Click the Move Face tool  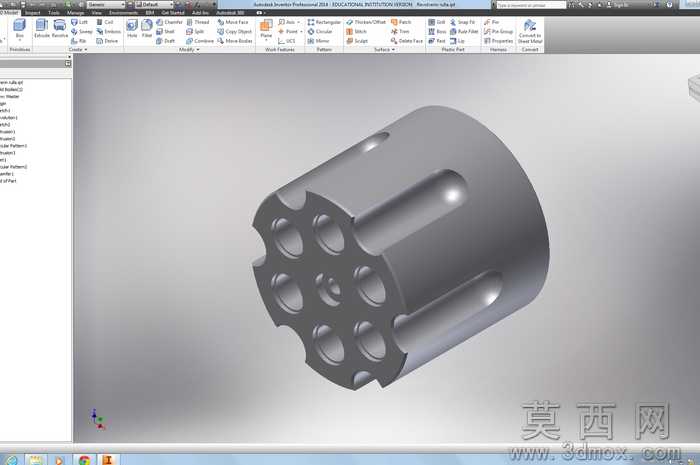point(233,22)
